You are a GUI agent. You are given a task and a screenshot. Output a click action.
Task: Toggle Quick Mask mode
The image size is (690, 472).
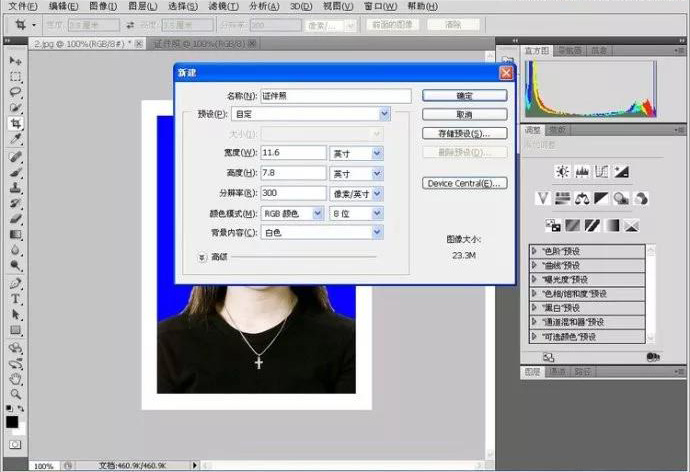coord(15,445)
